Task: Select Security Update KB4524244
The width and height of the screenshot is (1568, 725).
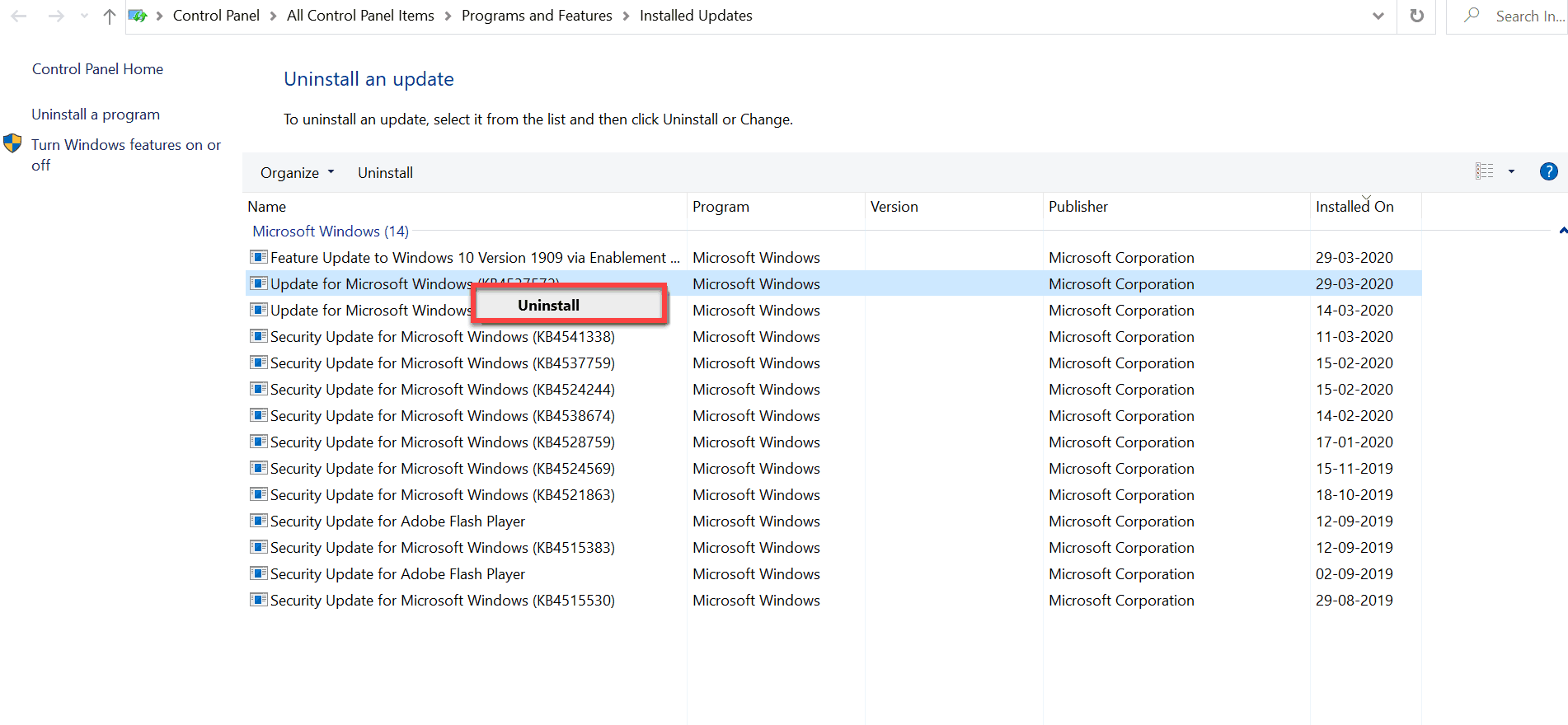Action: [443, 390]
